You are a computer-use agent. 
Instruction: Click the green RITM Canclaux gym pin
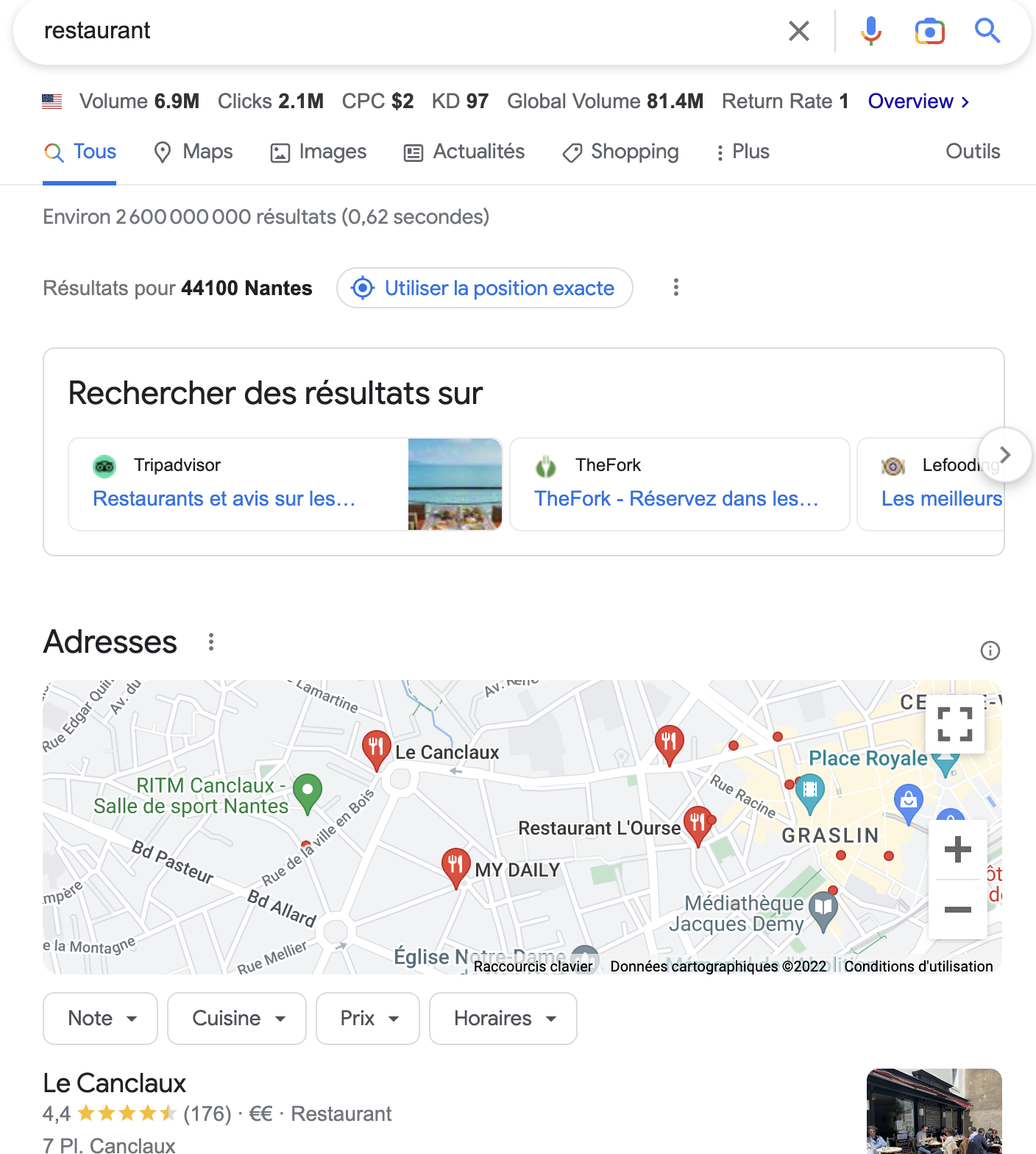[x=308, y=793]
